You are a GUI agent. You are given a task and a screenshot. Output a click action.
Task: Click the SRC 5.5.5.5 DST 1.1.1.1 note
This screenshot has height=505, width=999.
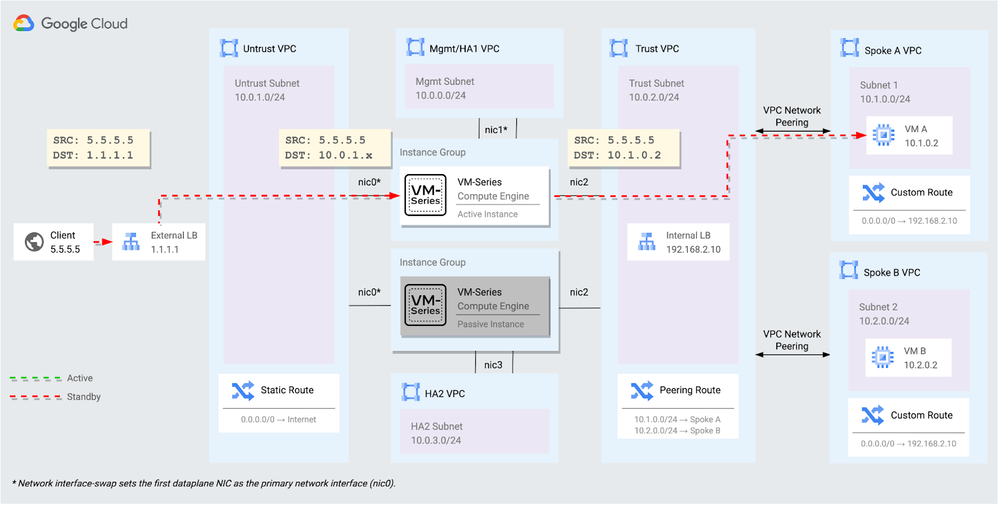[99, 148]
